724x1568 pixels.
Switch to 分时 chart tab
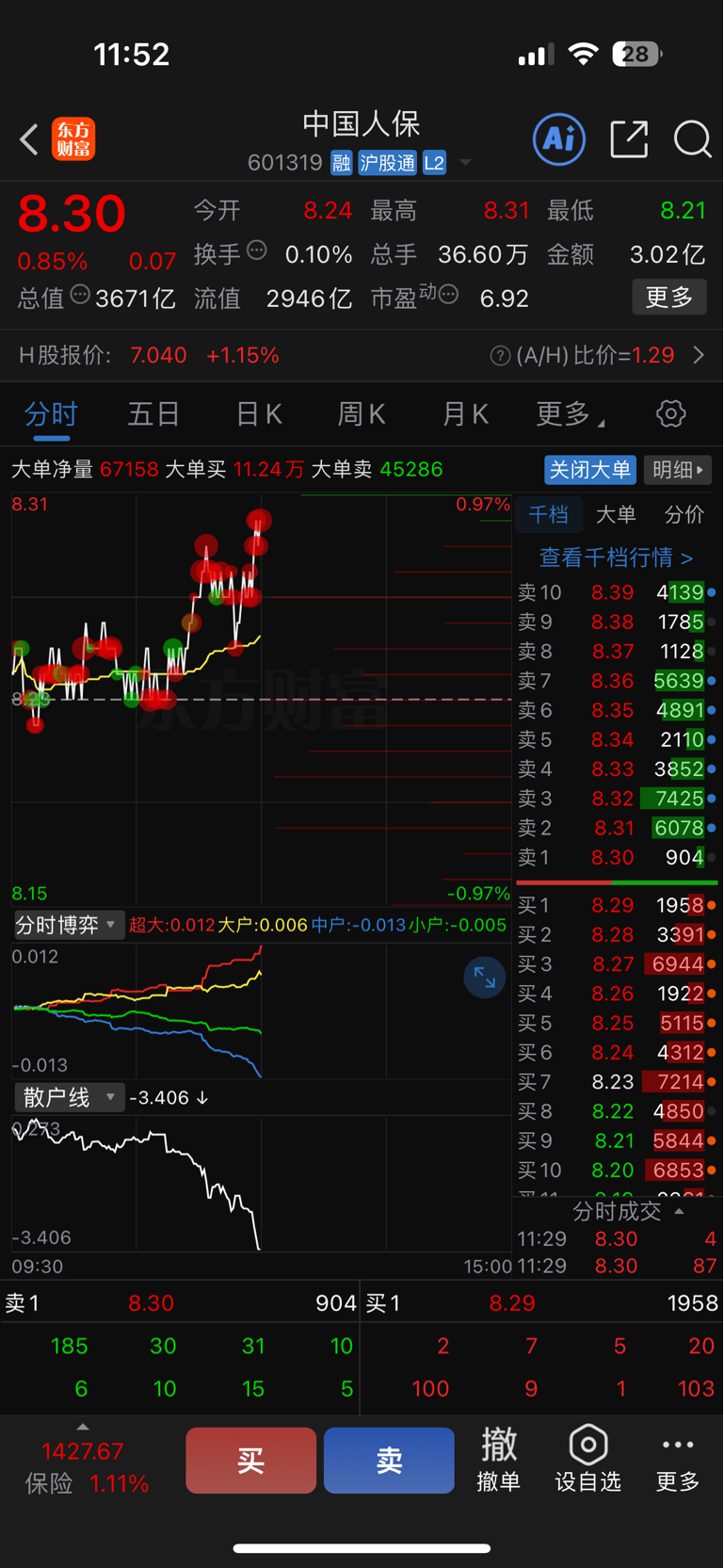click(x=51, y=414)
